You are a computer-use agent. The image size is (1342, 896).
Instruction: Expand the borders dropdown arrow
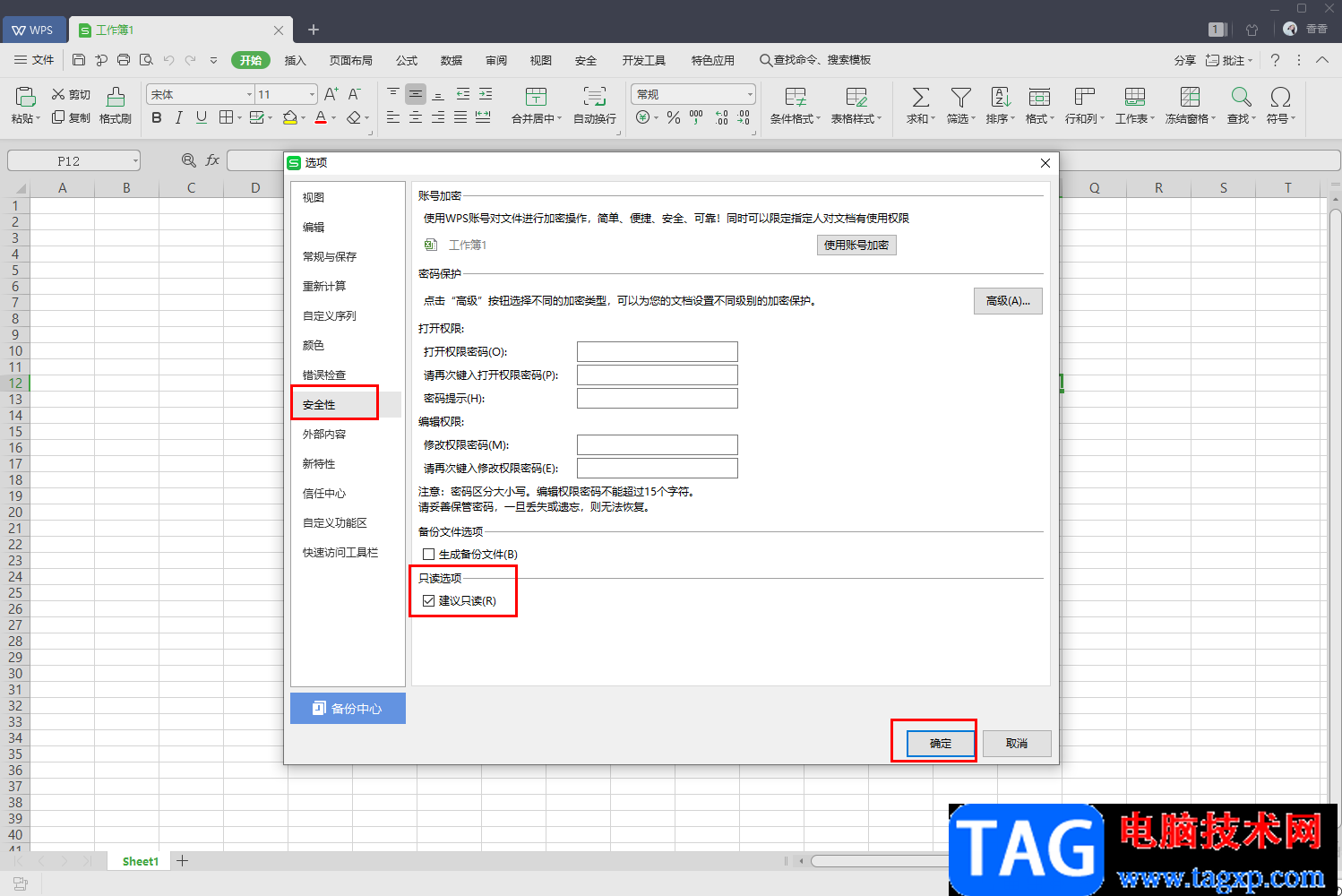coord(239,117)
